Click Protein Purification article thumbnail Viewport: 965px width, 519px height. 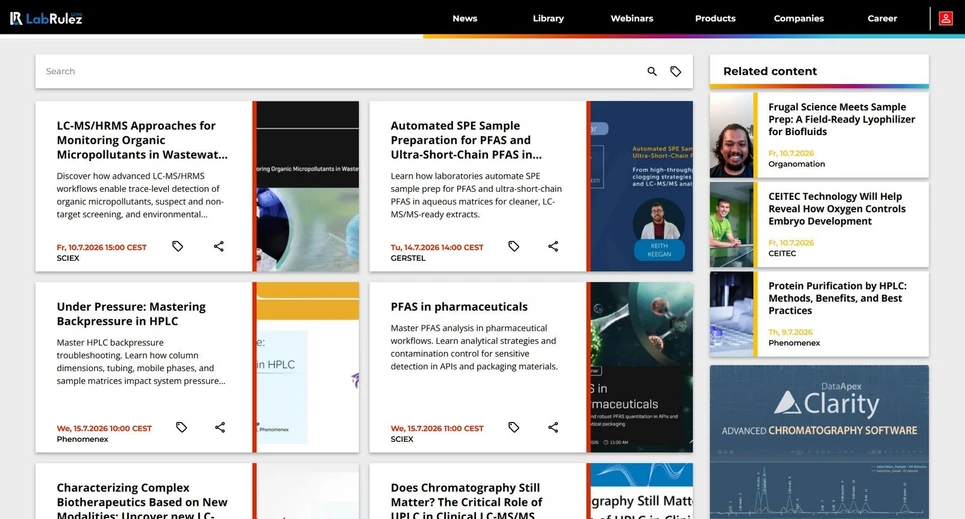pos(731,314)
